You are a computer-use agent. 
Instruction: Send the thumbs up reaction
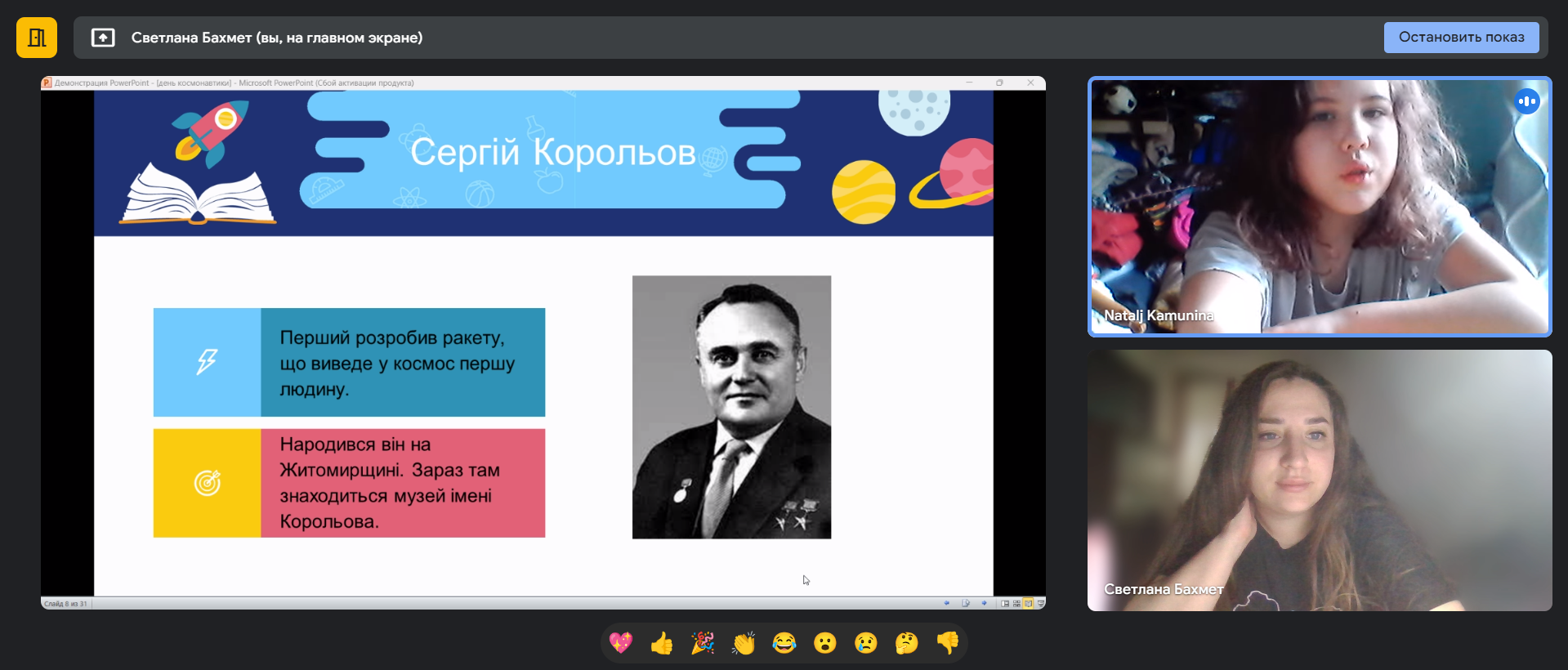(662, 644)
